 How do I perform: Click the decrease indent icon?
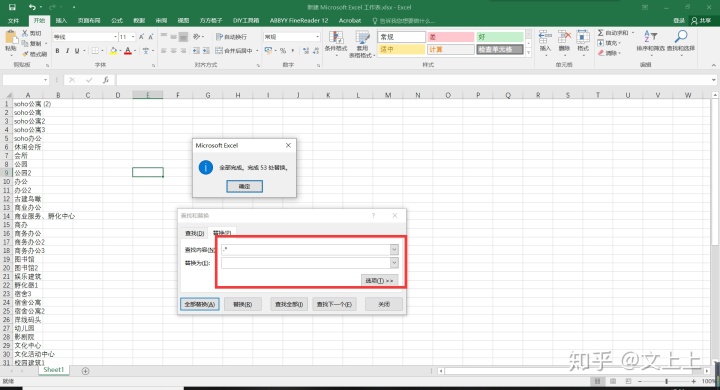[x=196, y=51]
